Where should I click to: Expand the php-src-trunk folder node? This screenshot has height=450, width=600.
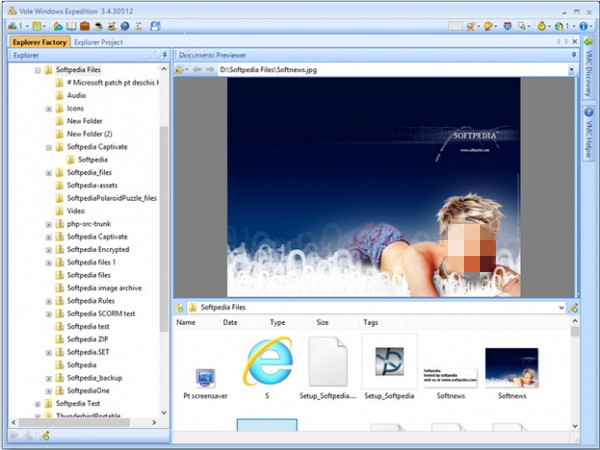(x=49, y=224)
